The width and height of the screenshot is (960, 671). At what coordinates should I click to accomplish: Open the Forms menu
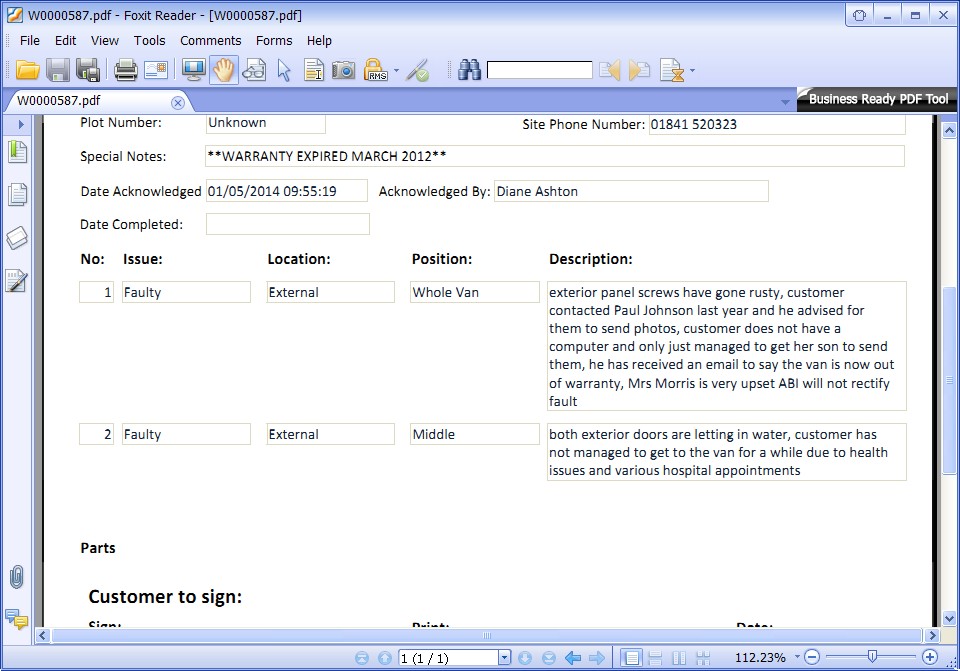point(274,40)
